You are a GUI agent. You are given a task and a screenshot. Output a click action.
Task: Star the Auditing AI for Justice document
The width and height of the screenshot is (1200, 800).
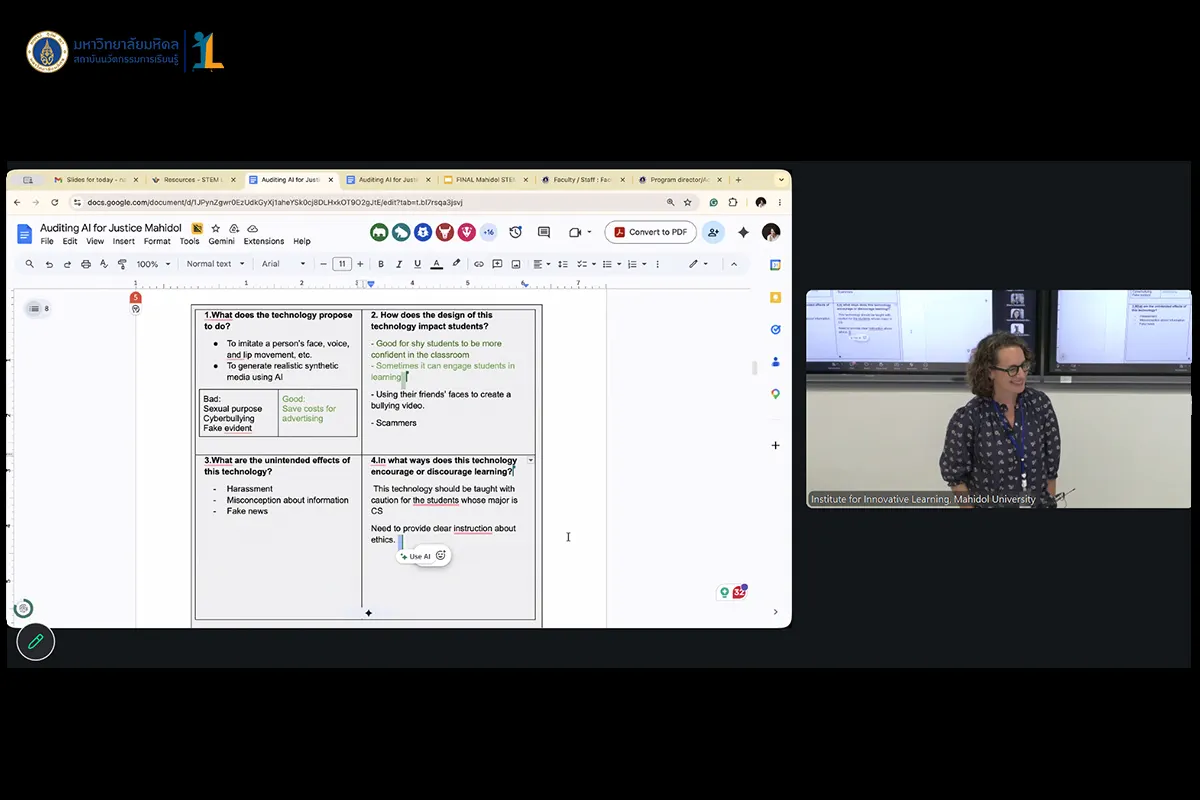(x=215, y=228)
